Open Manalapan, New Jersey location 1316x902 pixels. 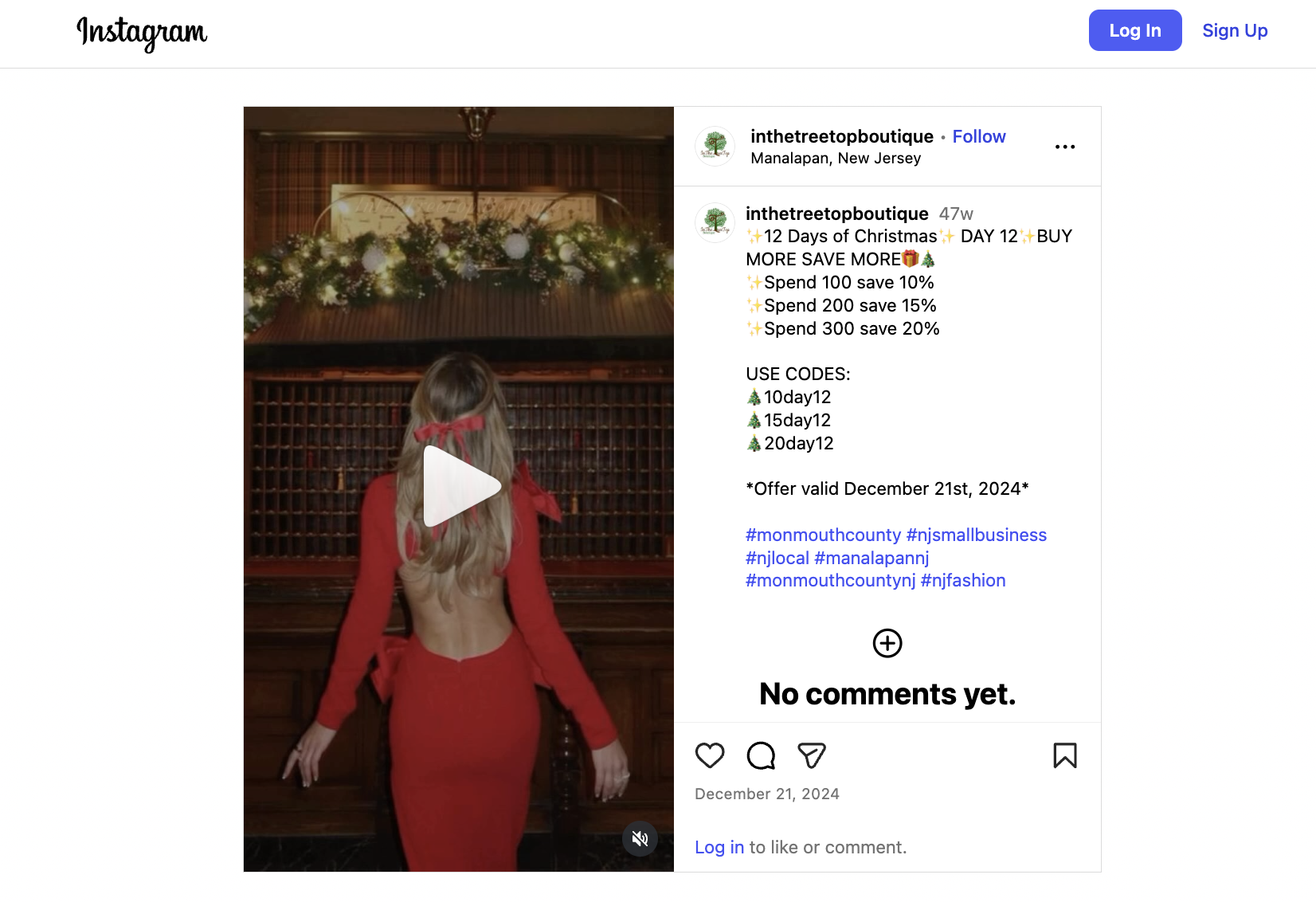tap(836, 158)
